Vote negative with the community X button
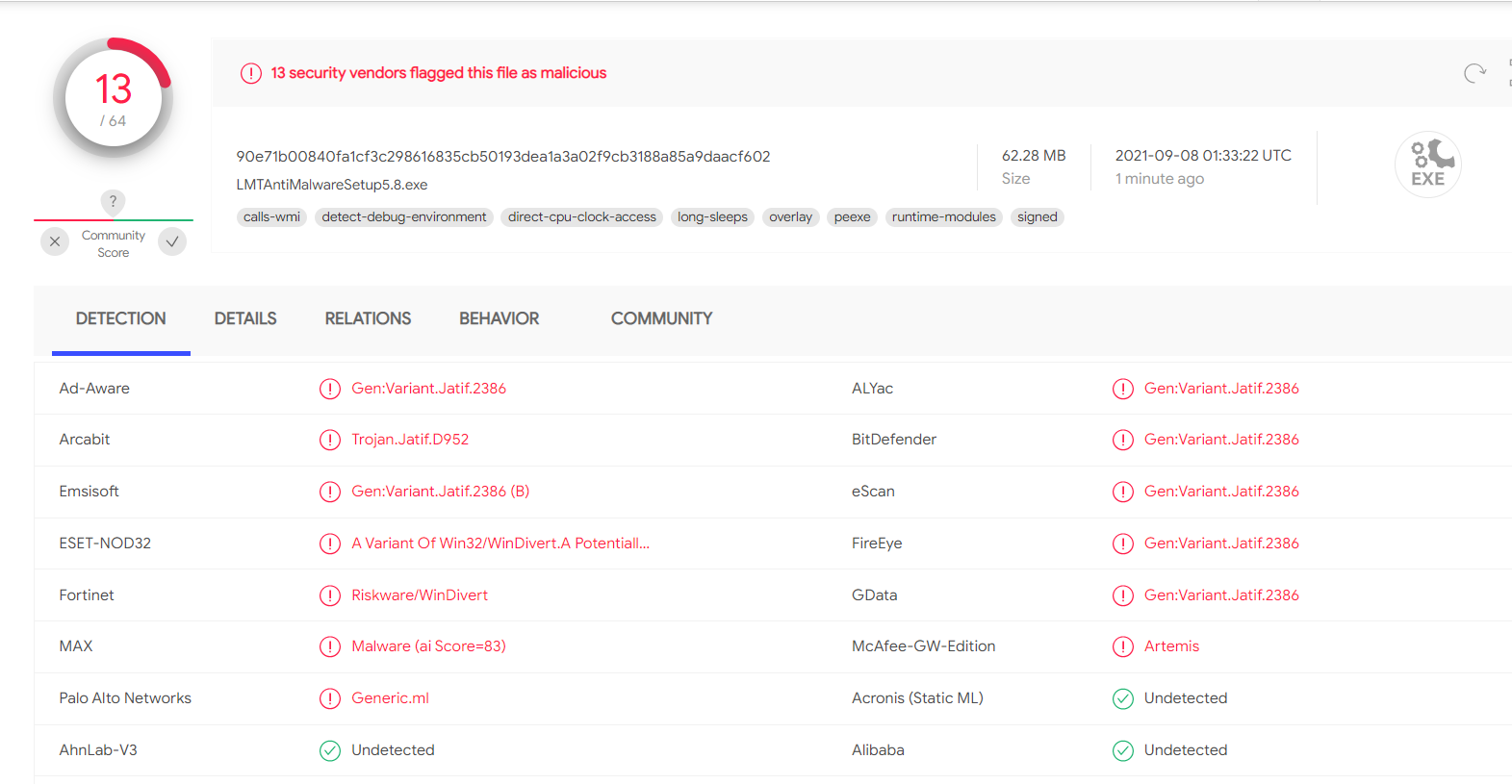This screenshot has height=784, width=1512. coord(55,241)
